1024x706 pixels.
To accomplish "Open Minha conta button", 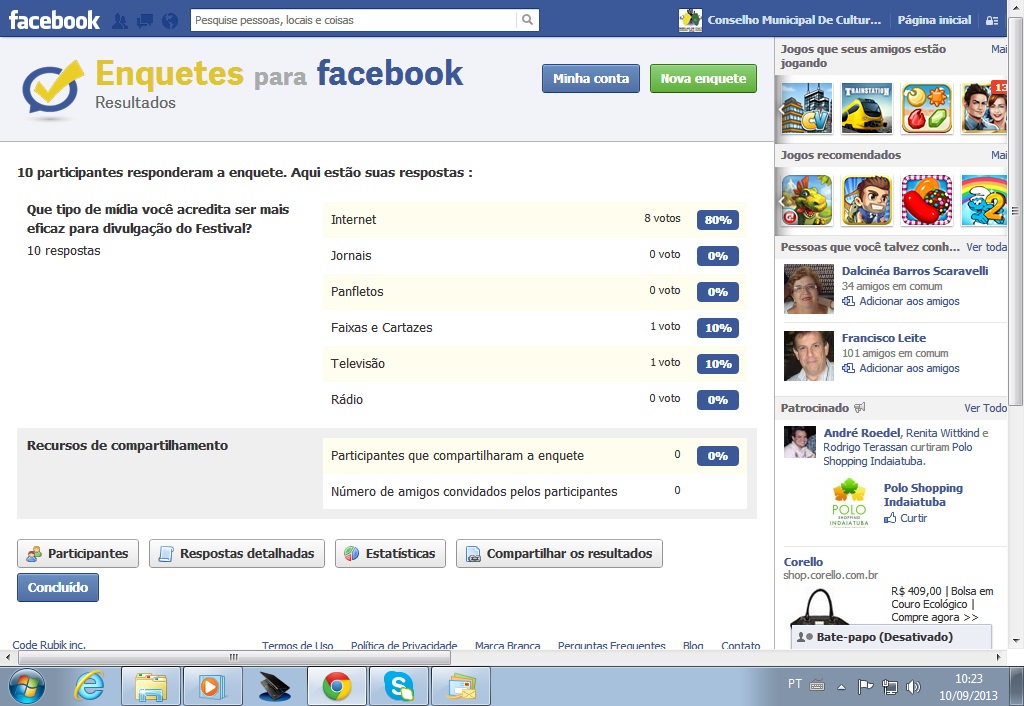I will click(591, 78).
